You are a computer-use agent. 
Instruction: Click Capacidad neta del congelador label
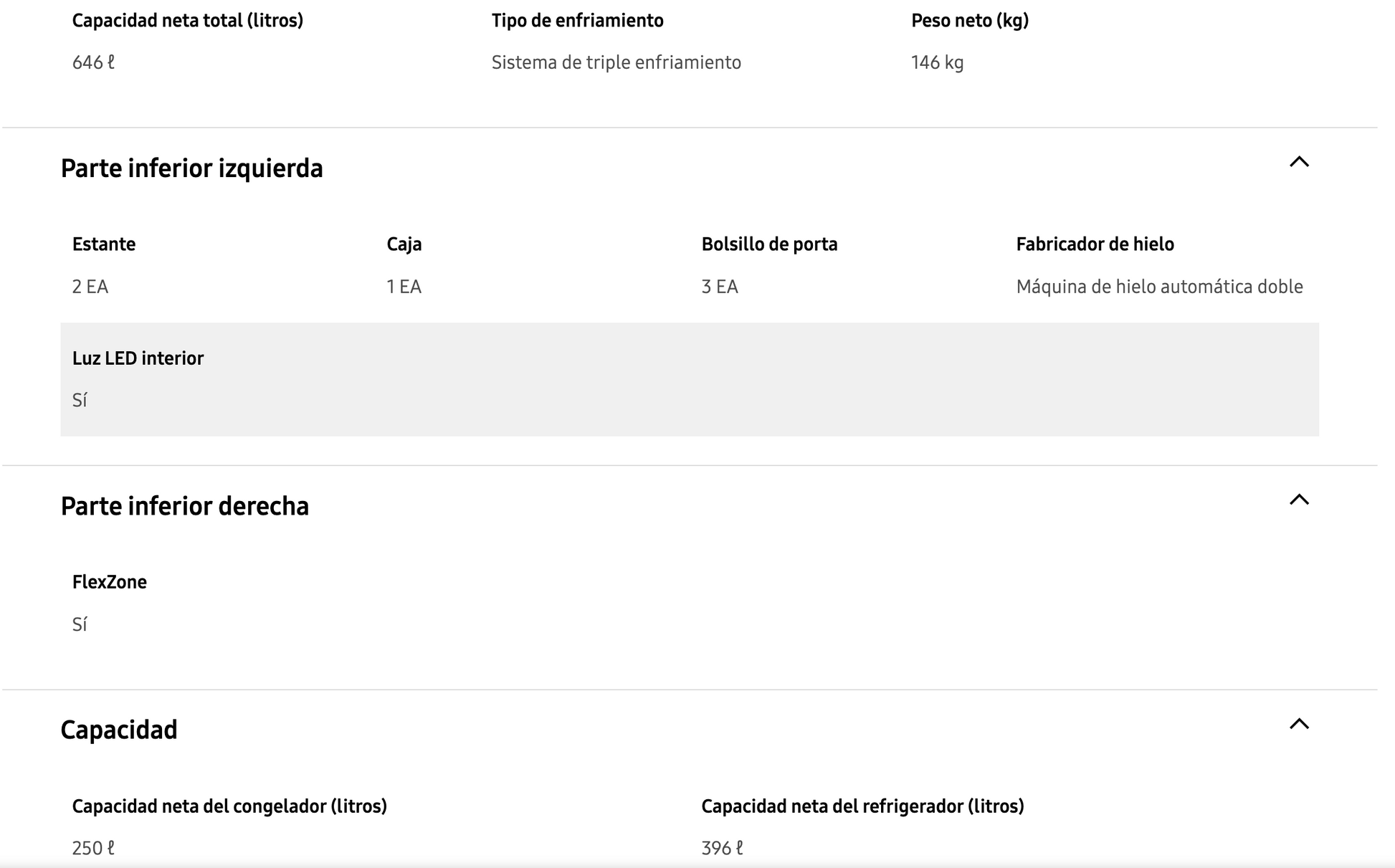[229, 806]
